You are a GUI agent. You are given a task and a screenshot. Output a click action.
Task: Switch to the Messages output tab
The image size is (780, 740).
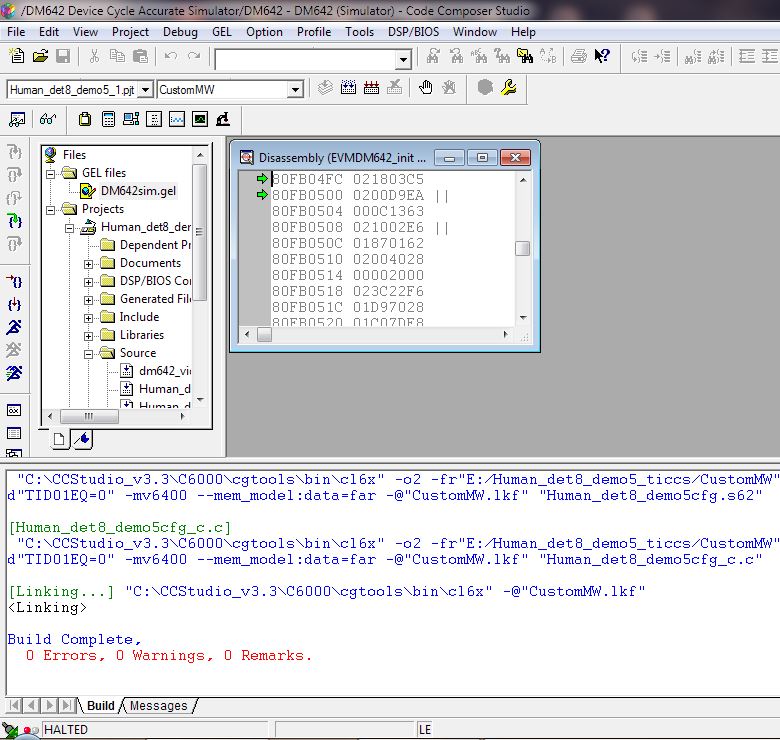coord(158,706)
